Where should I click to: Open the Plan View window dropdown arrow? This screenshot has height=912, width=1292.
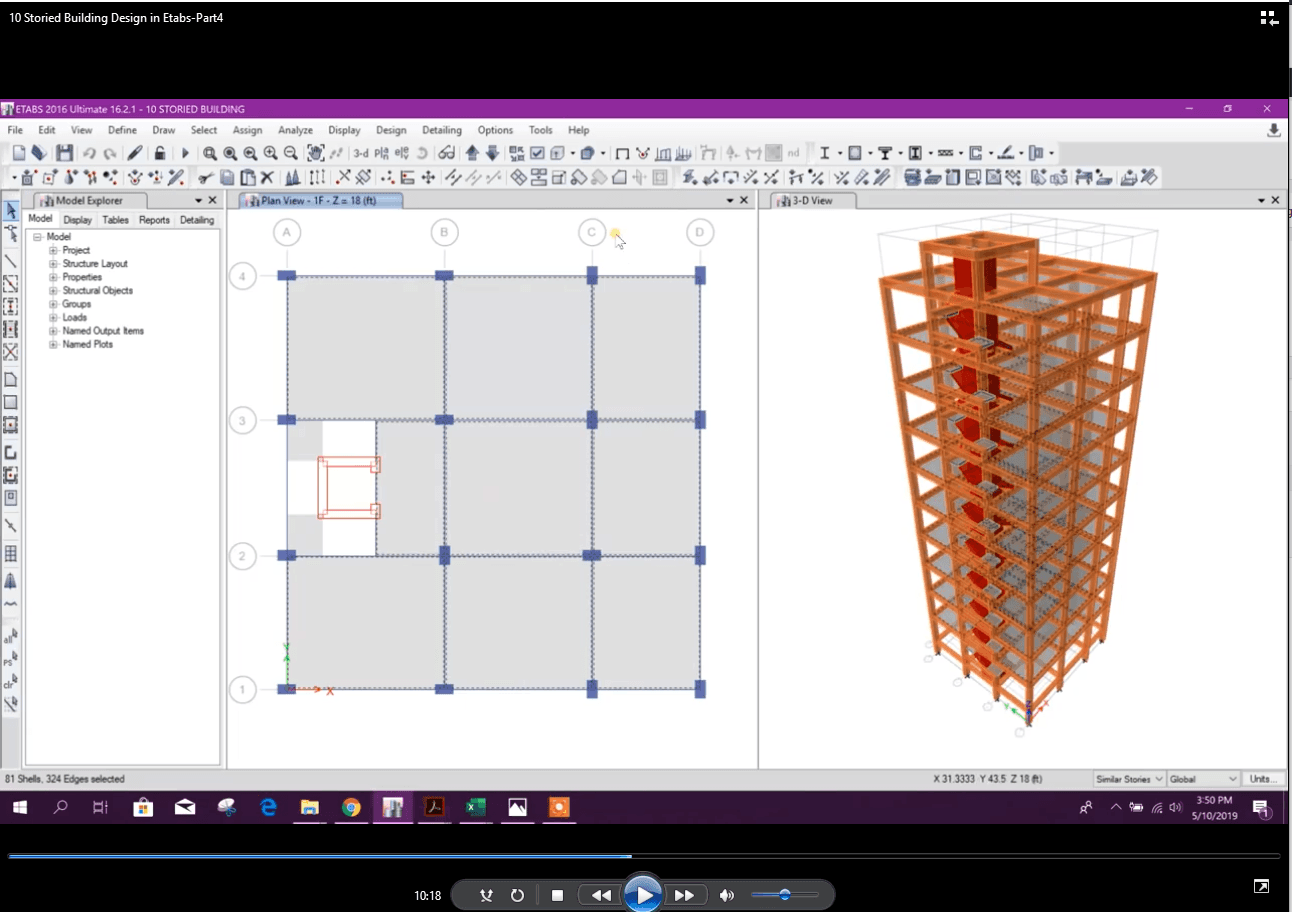pyautogui.click(x=729, y=201)
